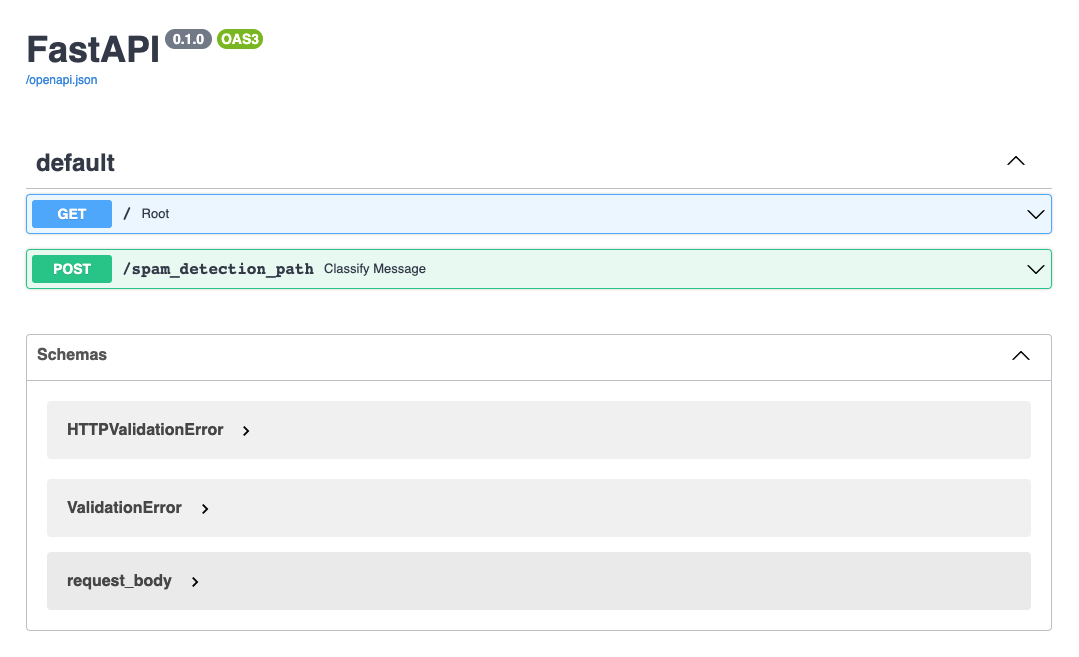
Task: Select the /spam_detection_path endpoint path
Action: [218, 269]
